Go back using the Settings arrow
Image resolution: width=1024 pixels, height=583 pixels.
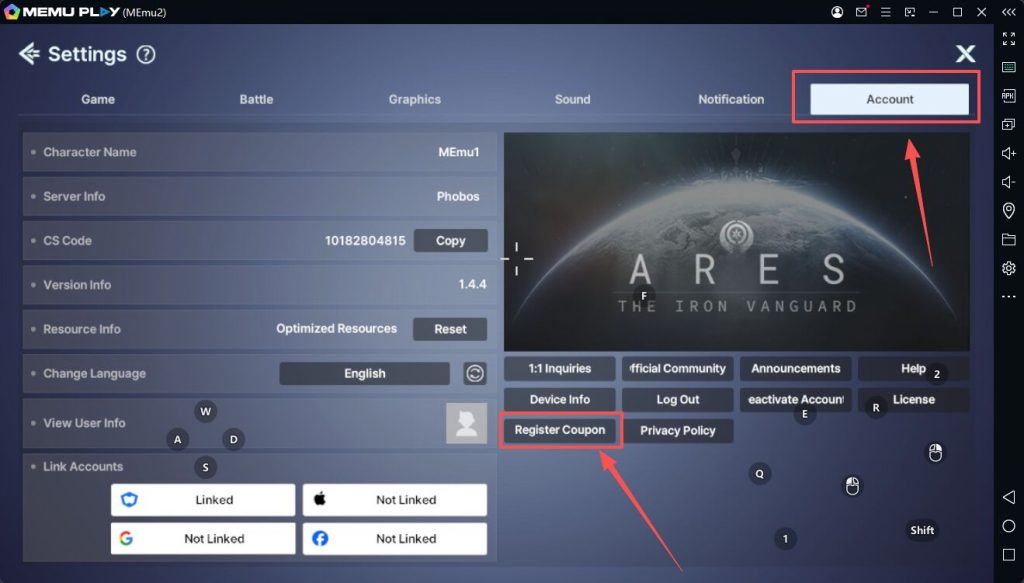29,54
